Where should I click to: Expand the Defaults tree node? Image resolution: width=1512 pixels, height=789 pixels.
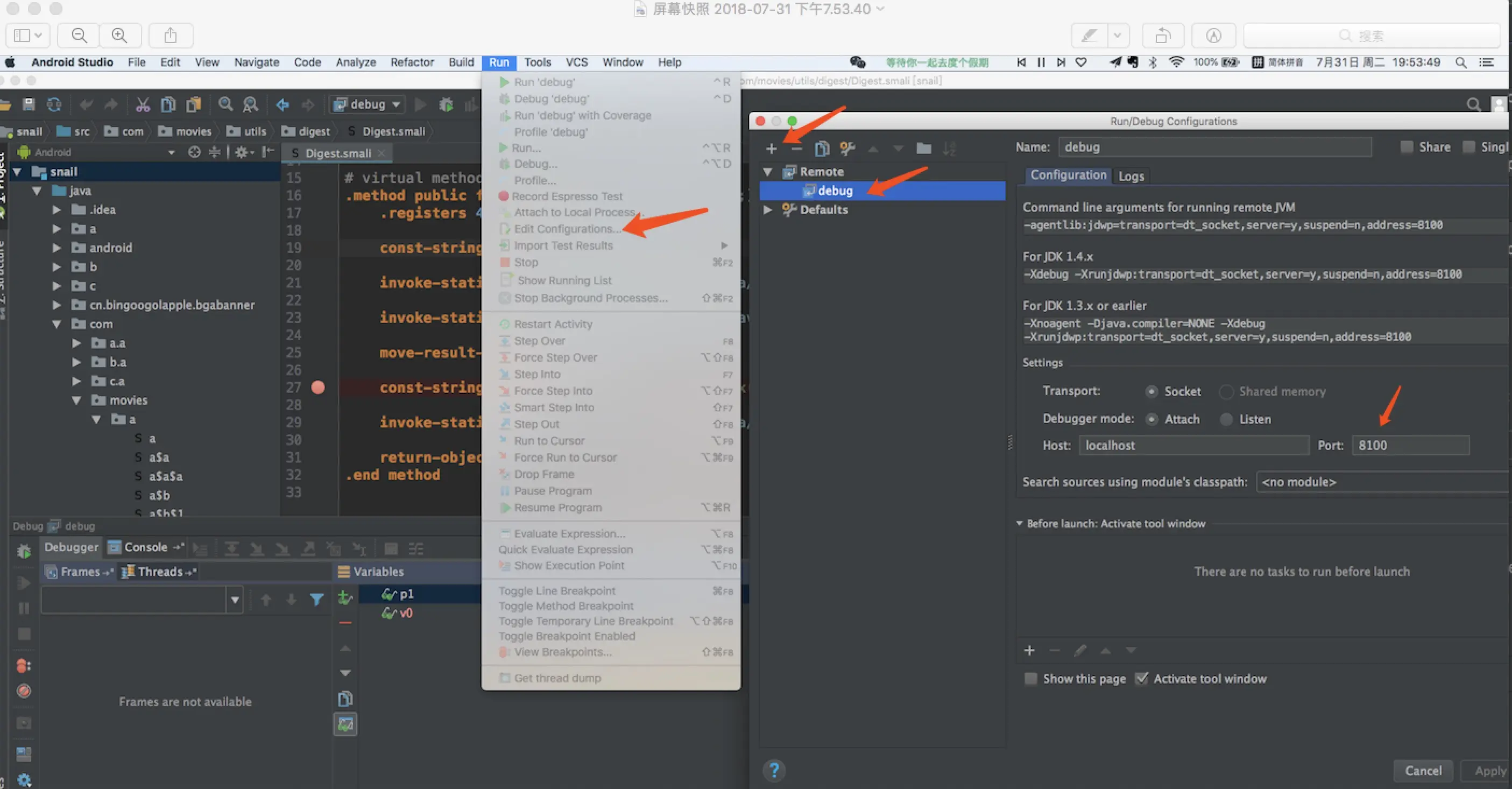tap(767, 209)
